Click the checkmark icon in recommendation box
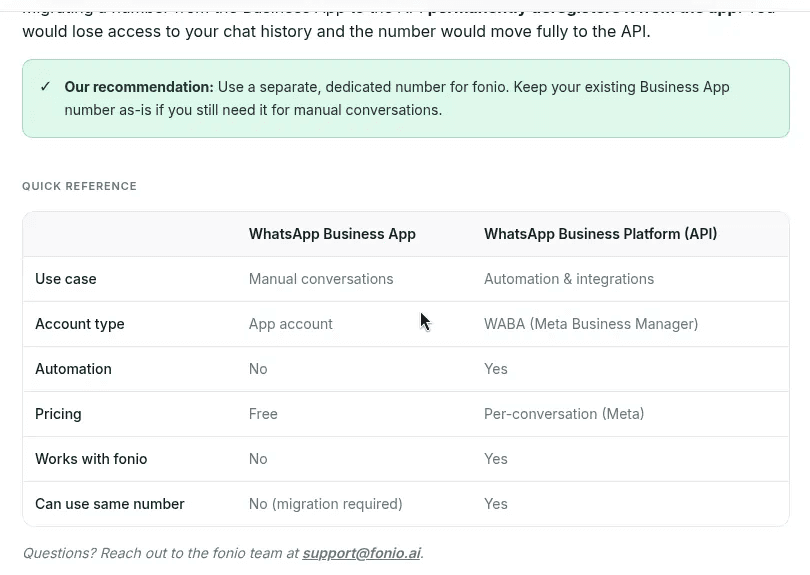The image size is (810, 575). click(x=45, y=86)
